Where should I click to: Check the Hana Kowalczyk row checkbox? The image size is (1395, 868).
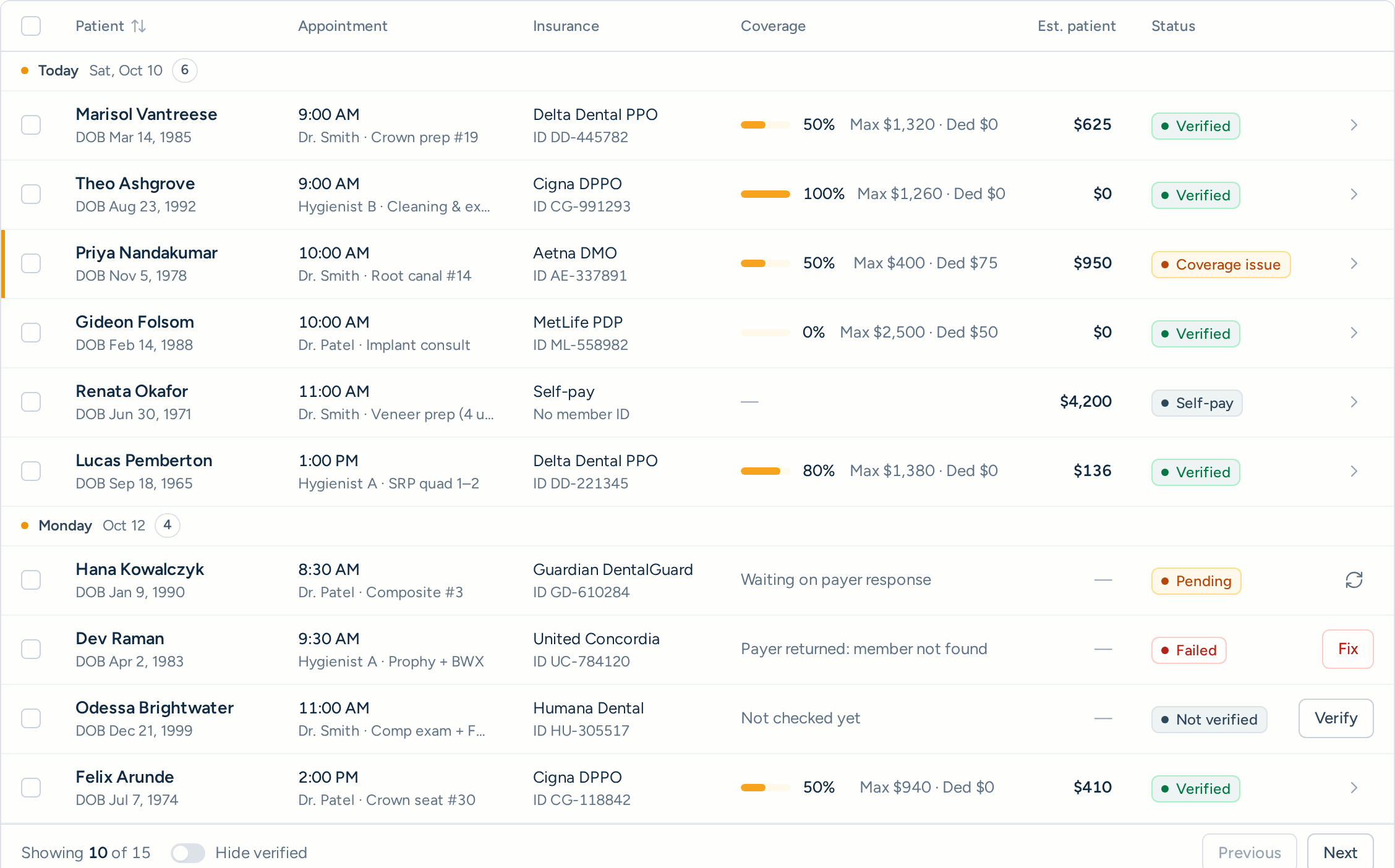coord(31,580)
